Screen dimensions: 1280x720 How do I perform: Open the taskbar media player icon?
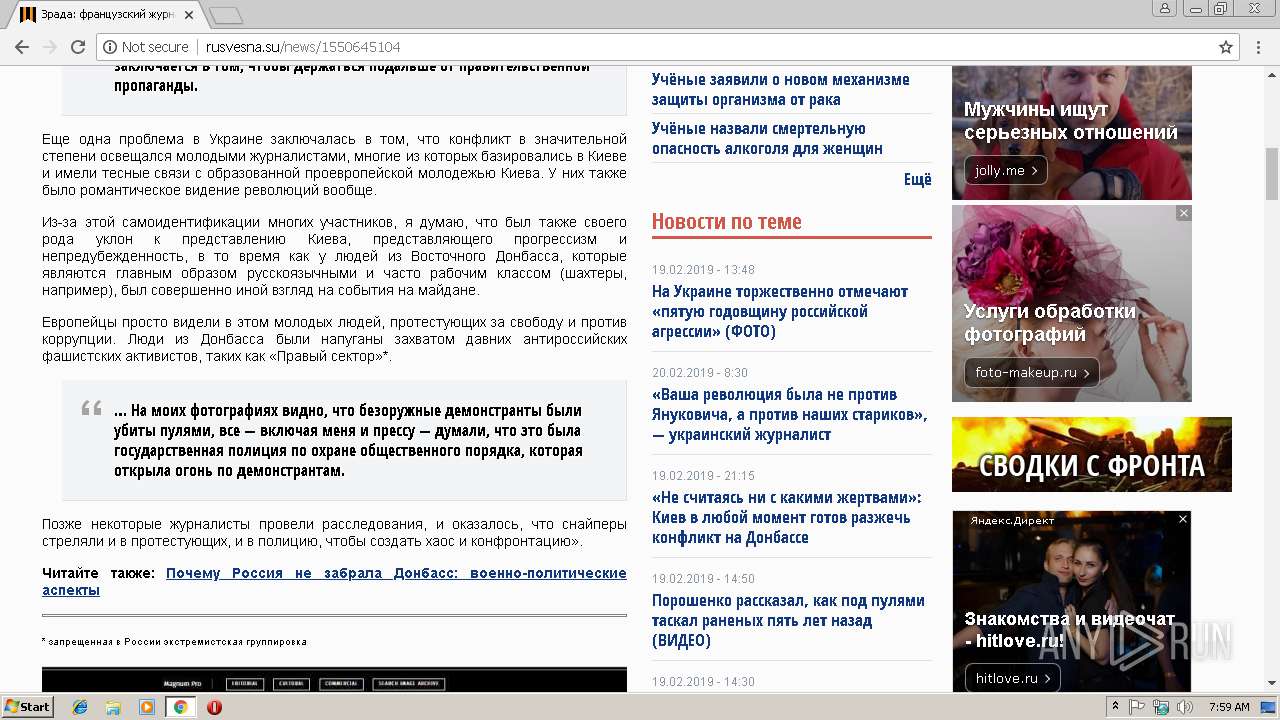147,707
